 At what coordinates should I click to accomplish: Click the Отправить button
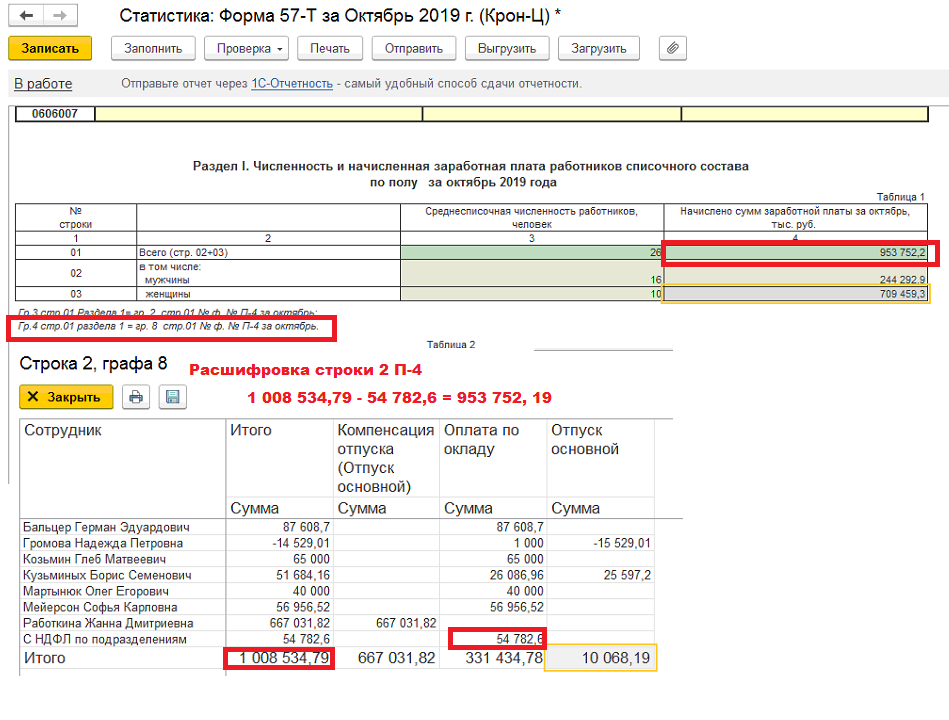click(x=414, y=48)
